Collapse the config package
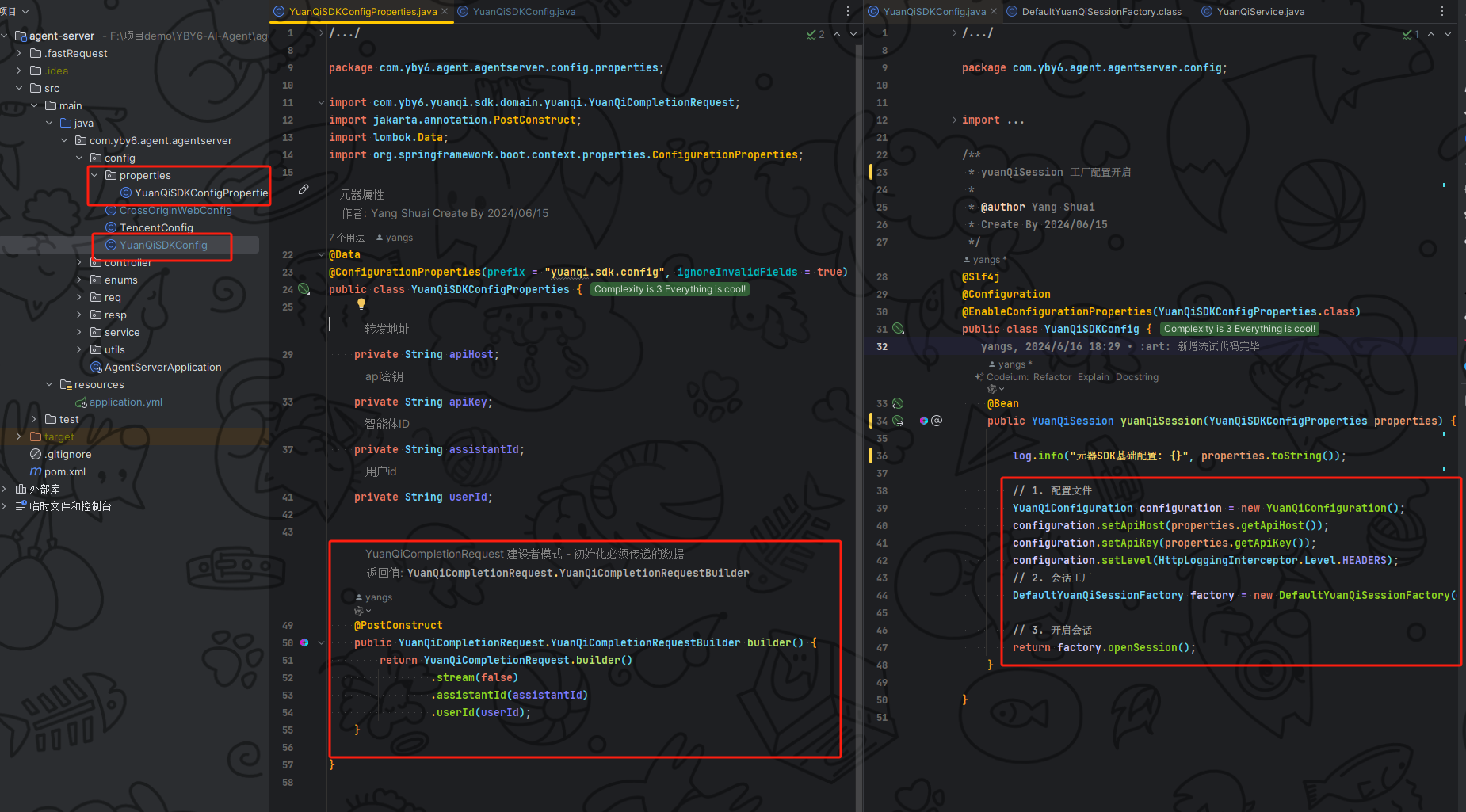 coord(79,158)
